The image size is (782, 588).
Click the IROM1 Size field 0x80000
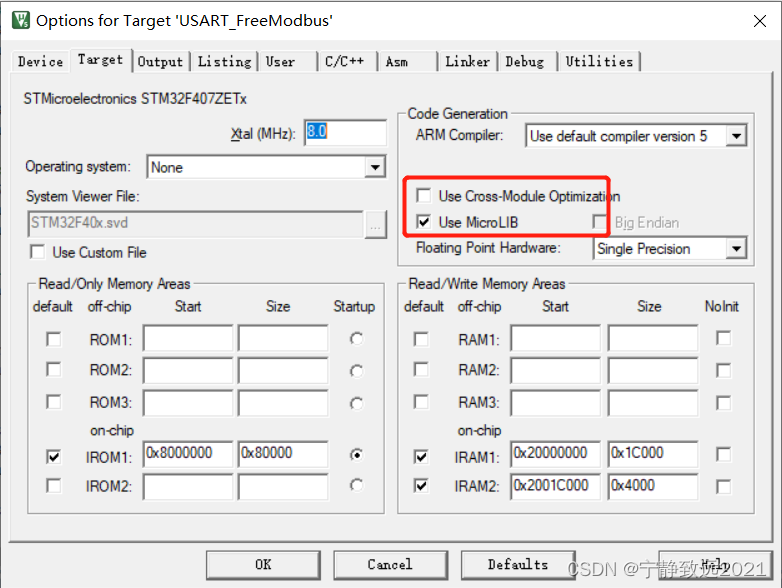pos(283,453)
